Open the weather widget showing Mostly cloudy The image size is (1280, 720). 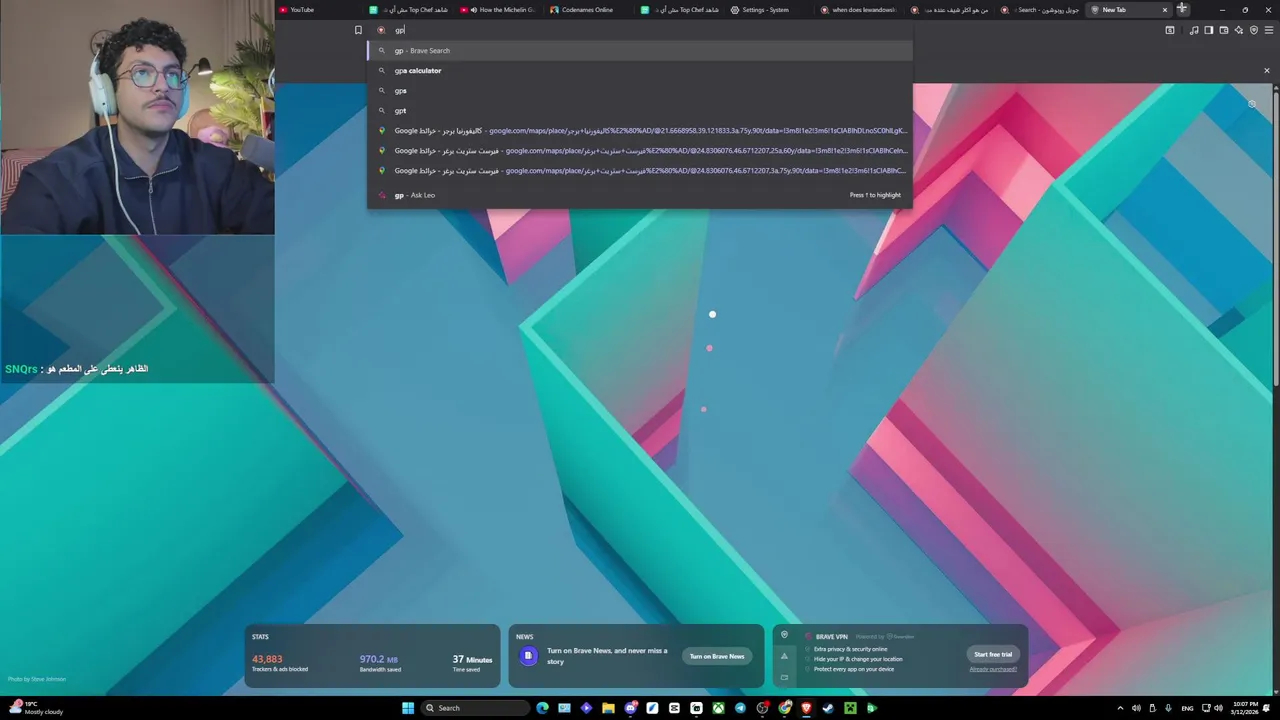(x=36, y=708)
